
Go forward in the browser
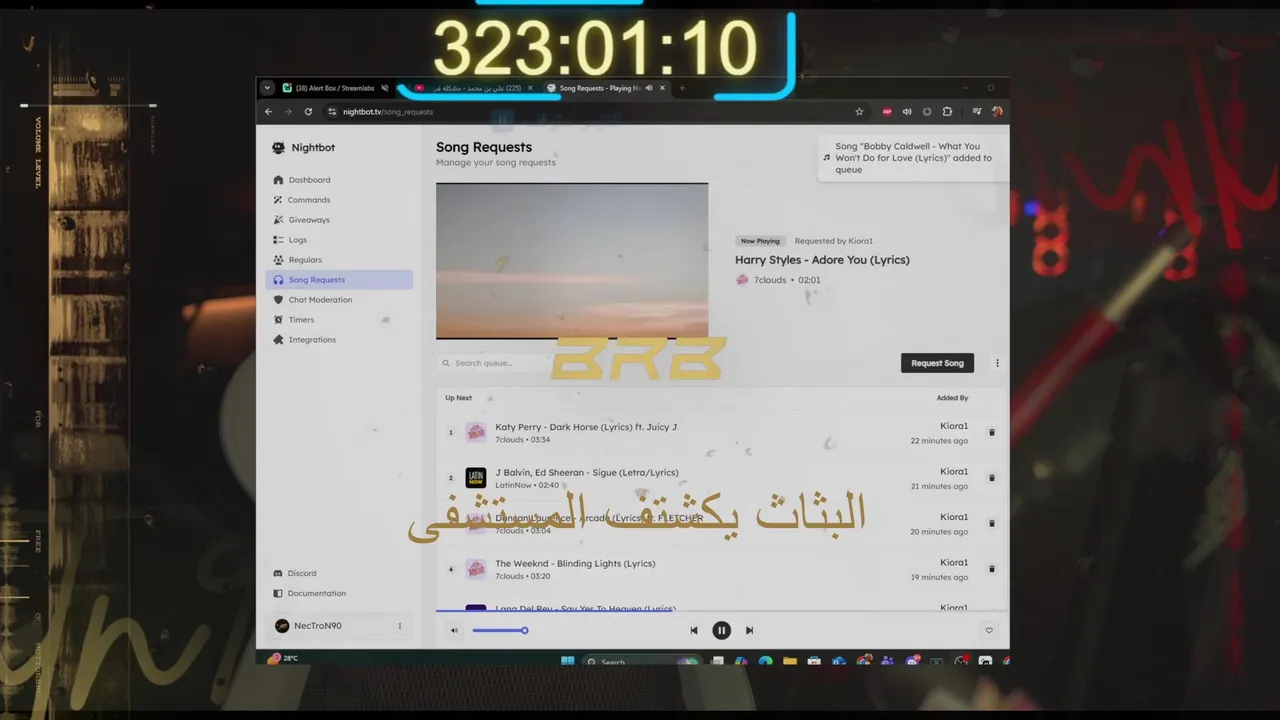point(288,112)
